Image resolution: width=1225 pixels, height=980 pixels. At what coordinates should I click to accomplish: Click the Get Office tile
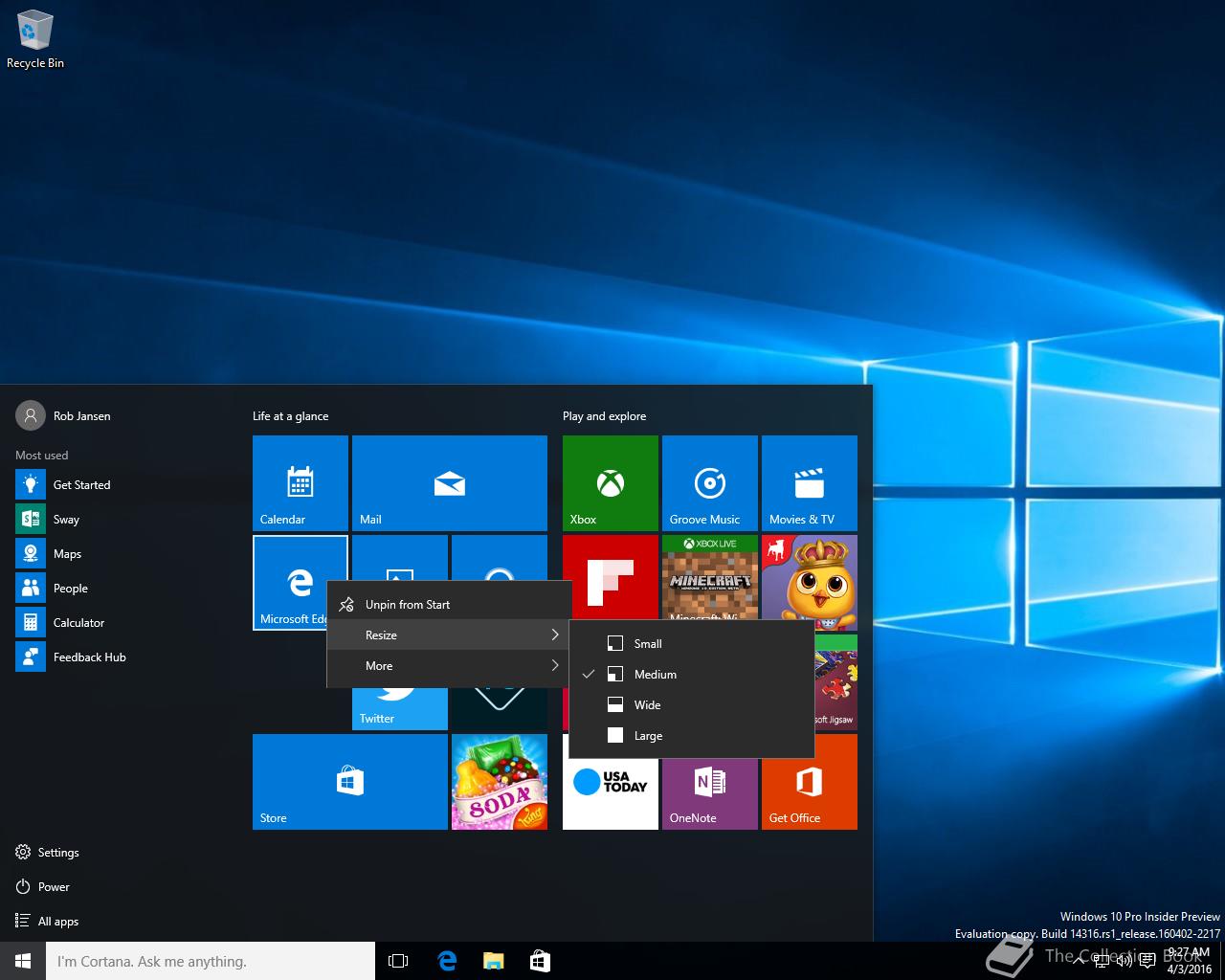[810, 794]
